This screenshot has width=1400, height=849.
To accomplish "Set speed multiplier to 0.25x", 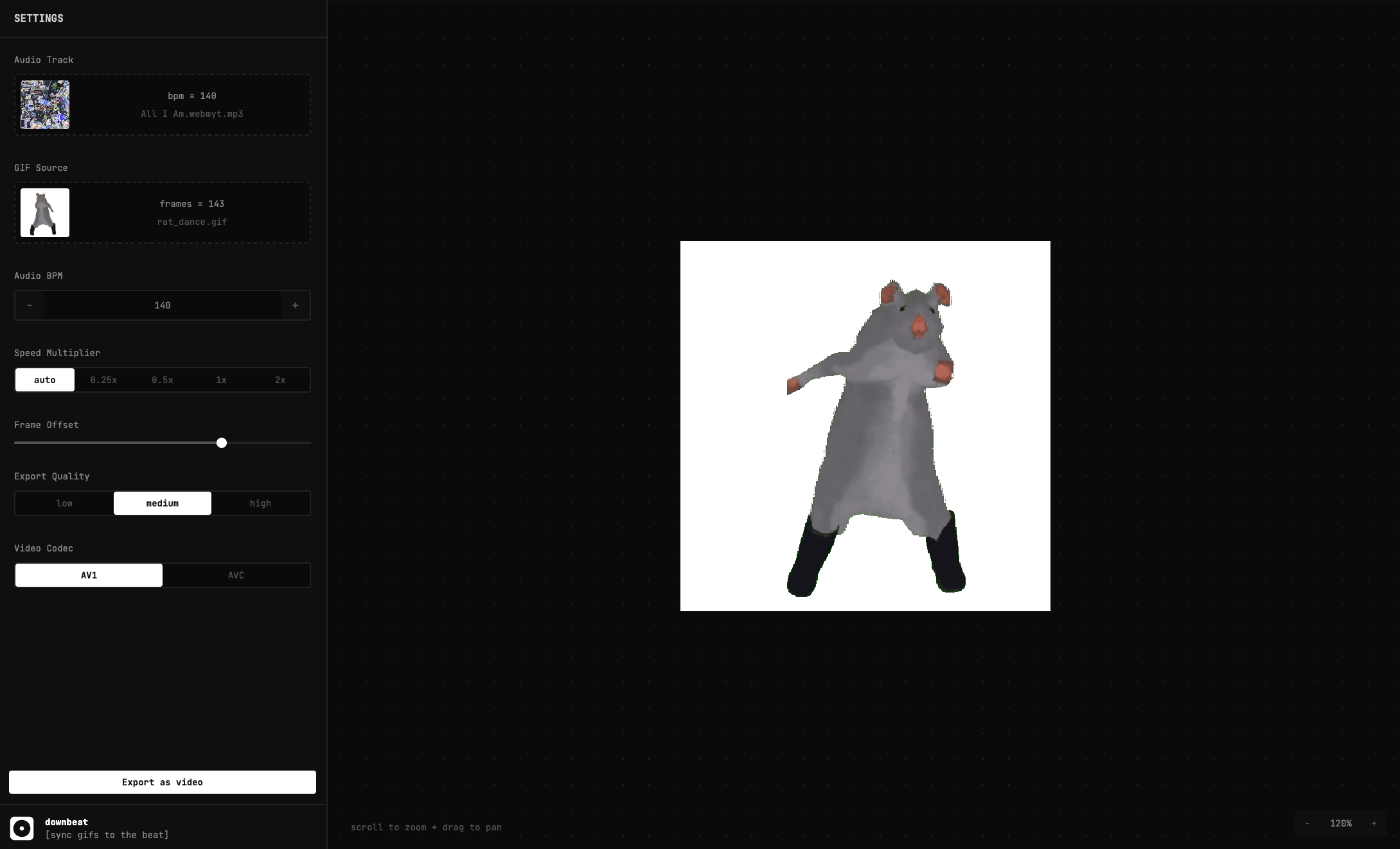I will tap(103, 380).
